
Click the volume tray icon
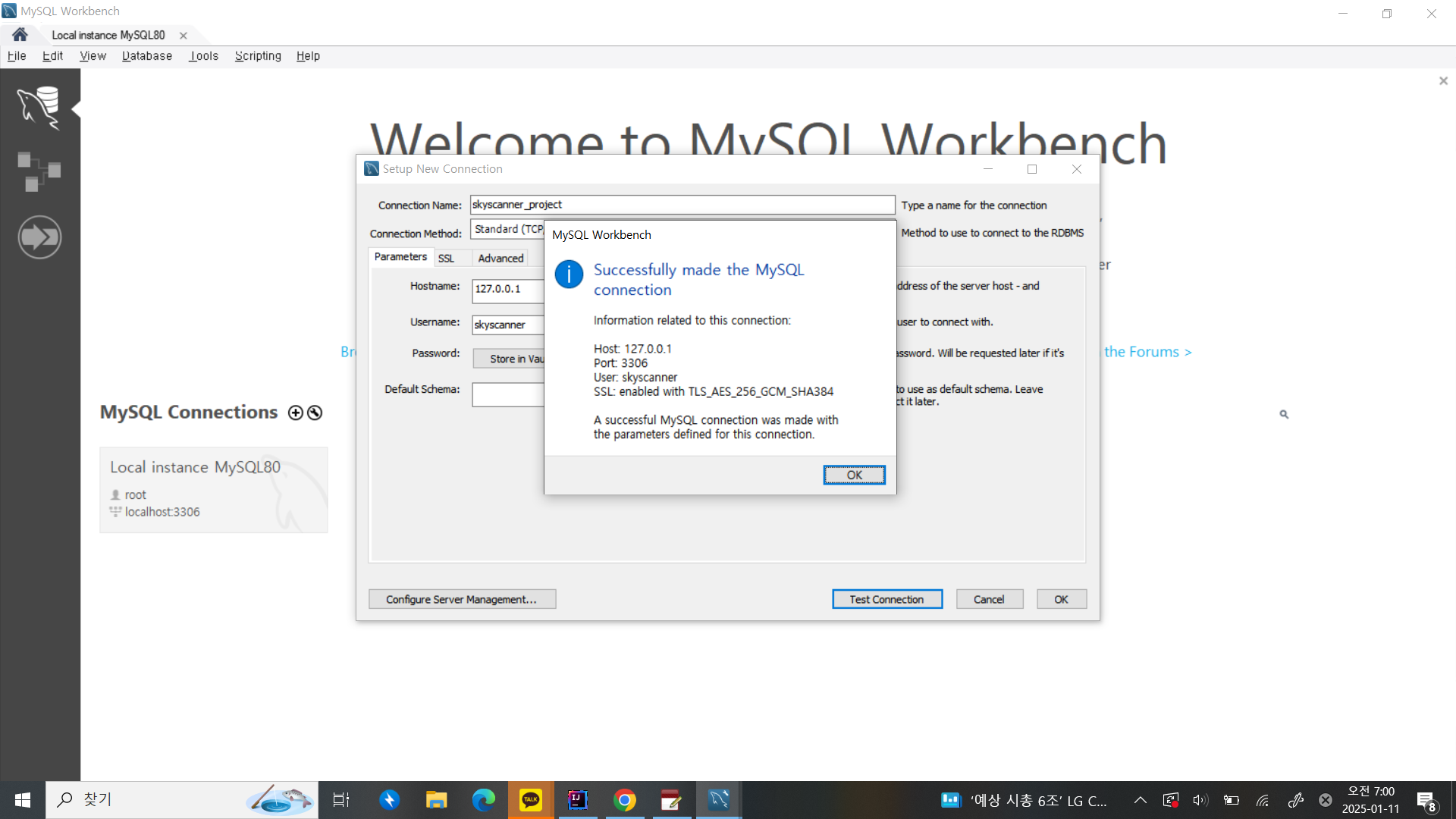click(1200, 800)
